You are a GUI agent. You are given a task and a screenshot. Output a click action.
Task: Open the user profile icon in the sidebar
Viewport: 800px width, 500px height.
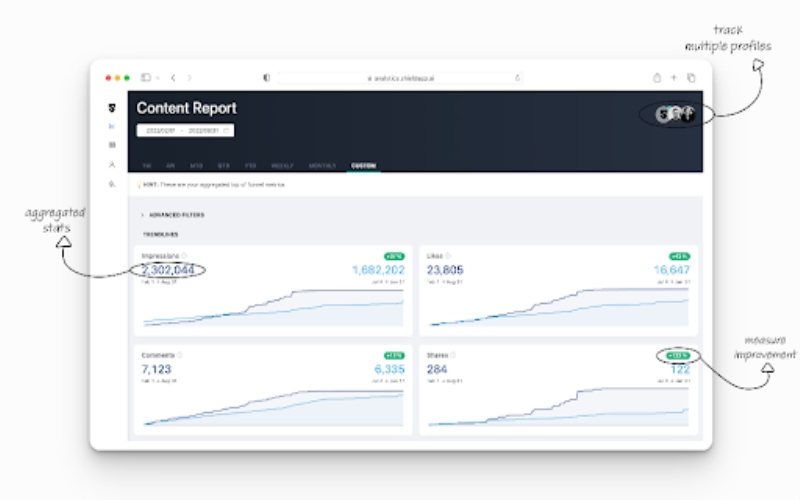[x=112, y=164]
